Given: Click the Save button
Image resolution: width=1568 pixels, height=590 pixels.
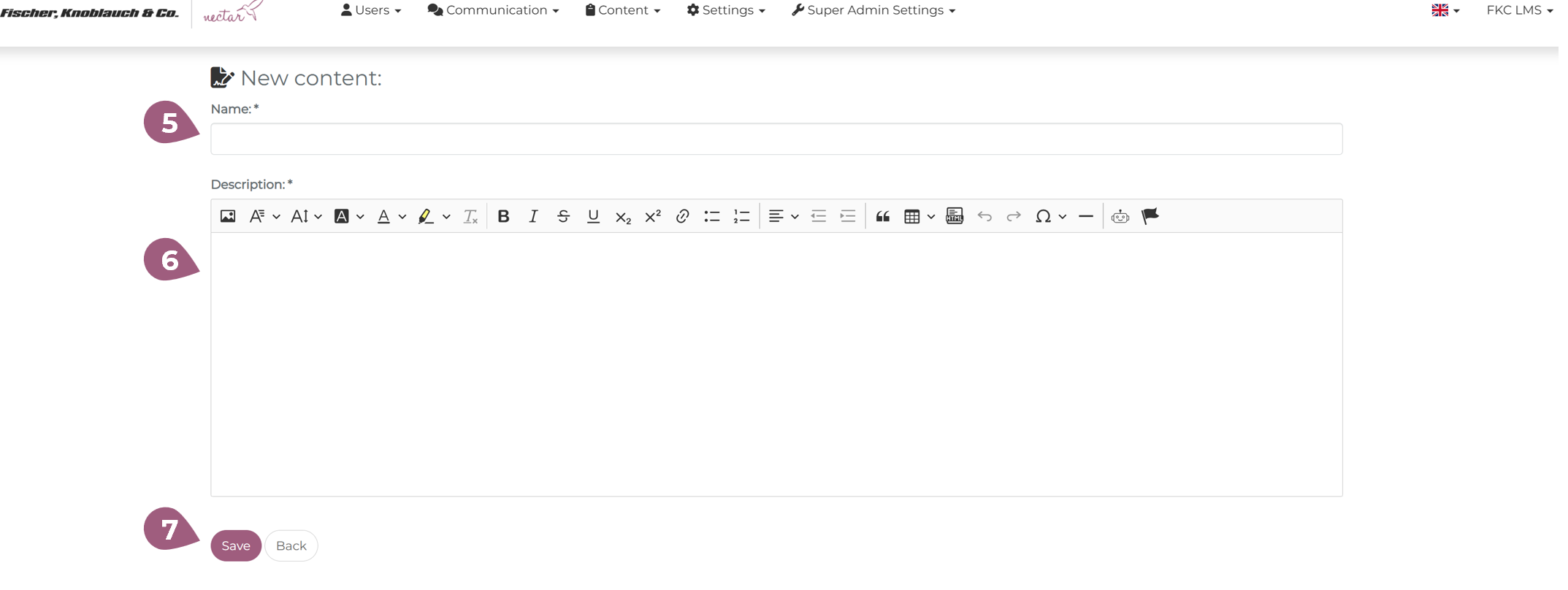Looking at the screenshot, I should 236,545.
